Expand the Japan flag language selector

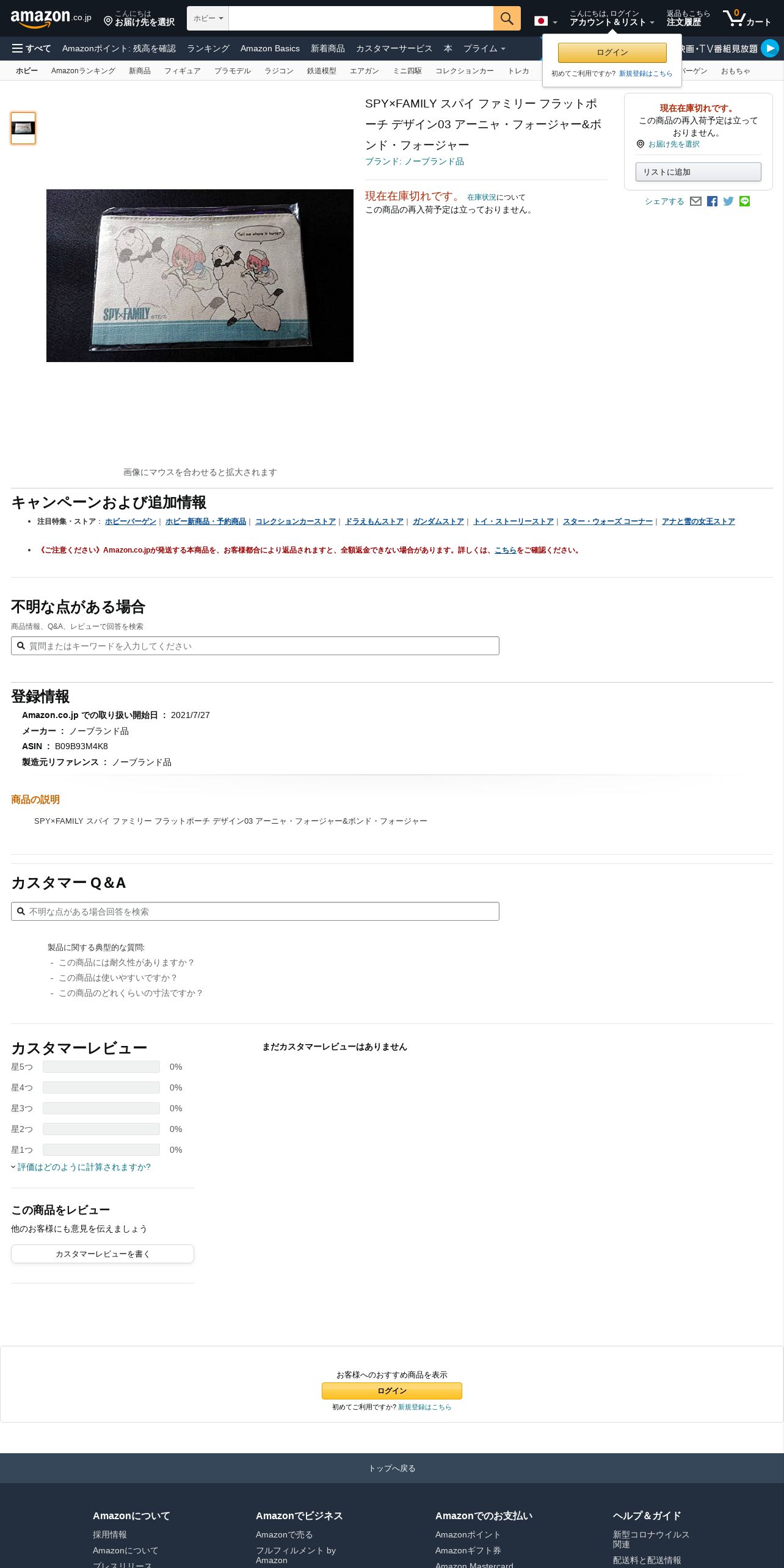[x=545, y=21]
